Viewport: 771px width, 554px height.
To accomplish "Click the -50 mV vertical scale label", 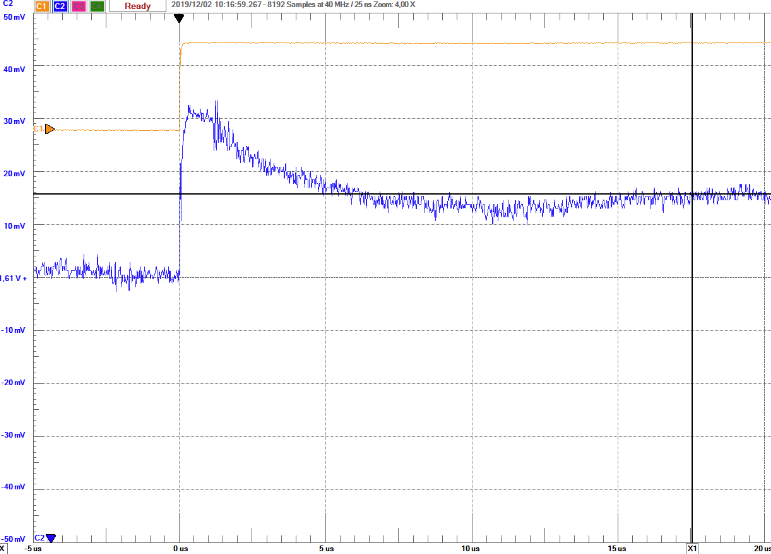I will point(14,539).
